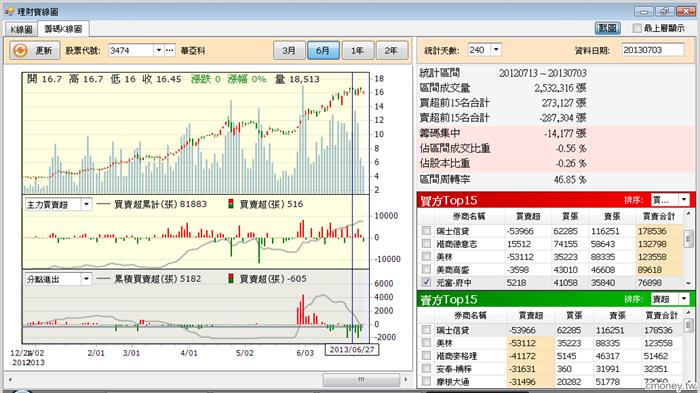Click the app icon in the title bar
This screenshot has width=700, height=393.
tap(9, 11)
